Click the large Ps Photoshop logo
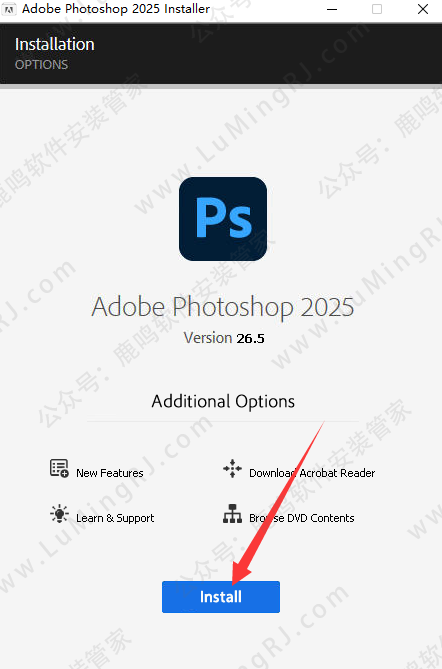This screenshot has width=442, height=669. (x=223, y=219)
